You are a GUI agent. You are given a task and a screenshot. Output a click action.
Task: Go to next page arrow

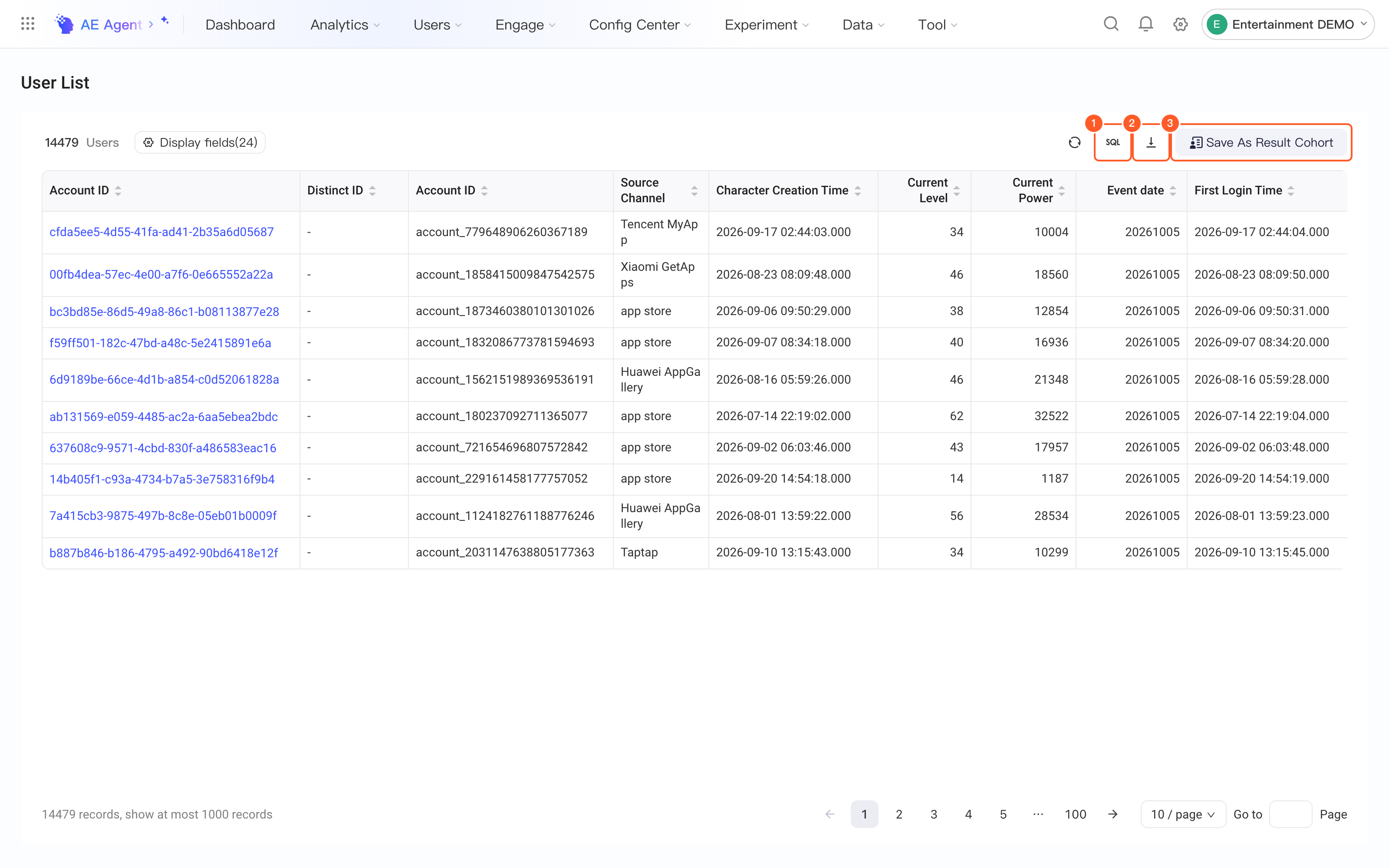click(1113, 814)
